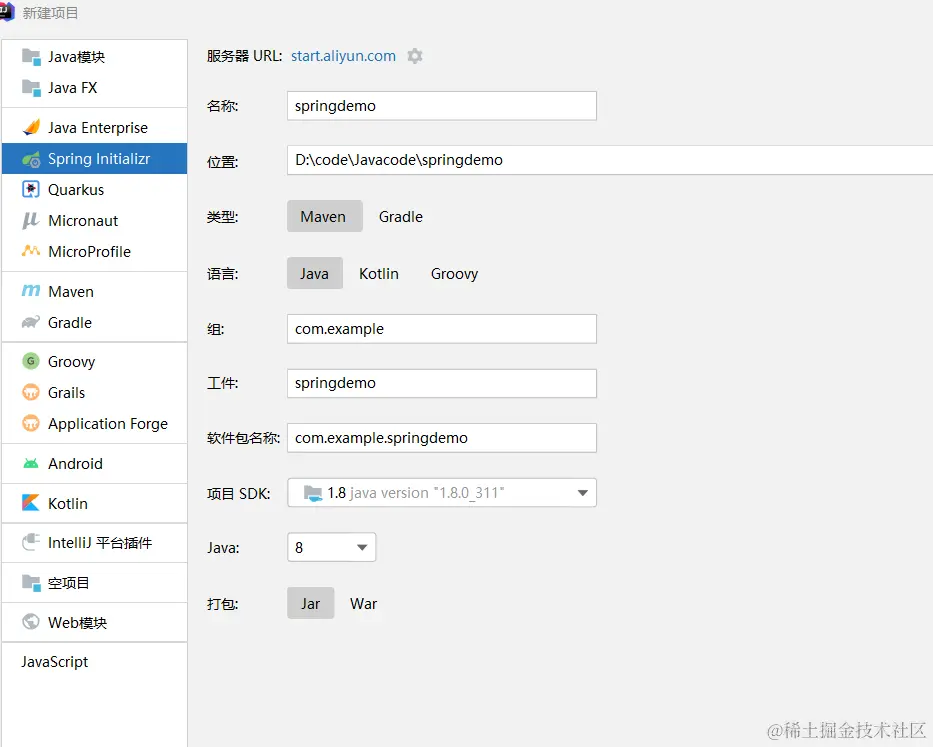Click the Android robot icon

coord(31,463)
